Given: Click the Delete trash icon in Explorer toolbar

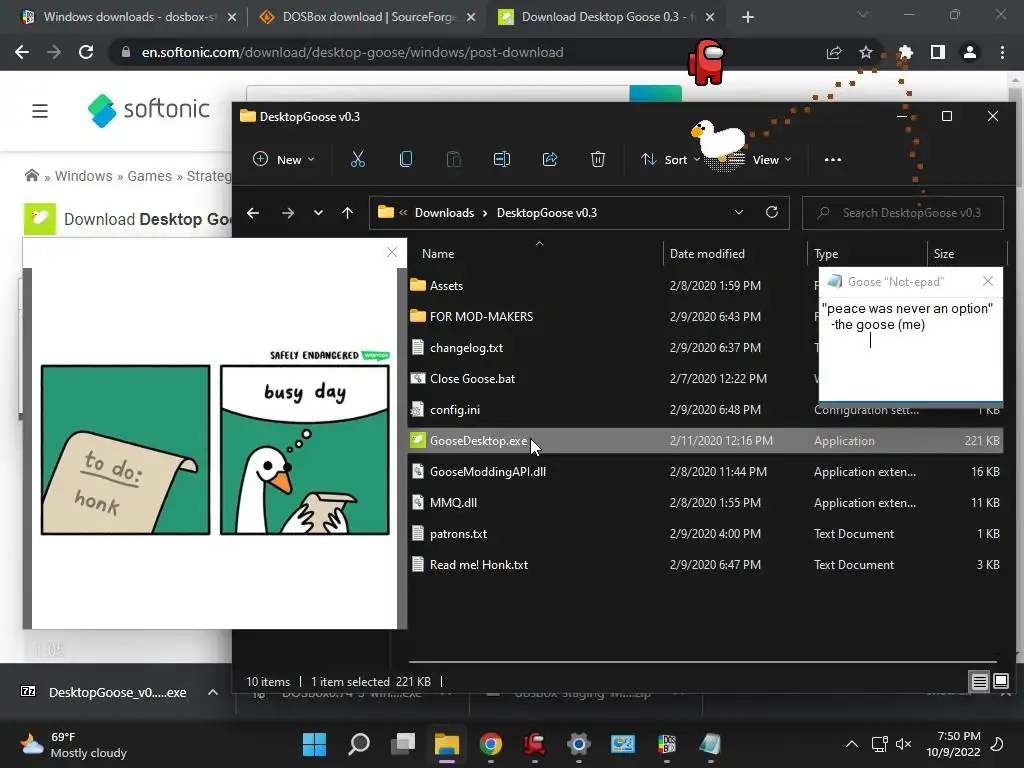Looking at the screenshot, I should coord(598,159).
